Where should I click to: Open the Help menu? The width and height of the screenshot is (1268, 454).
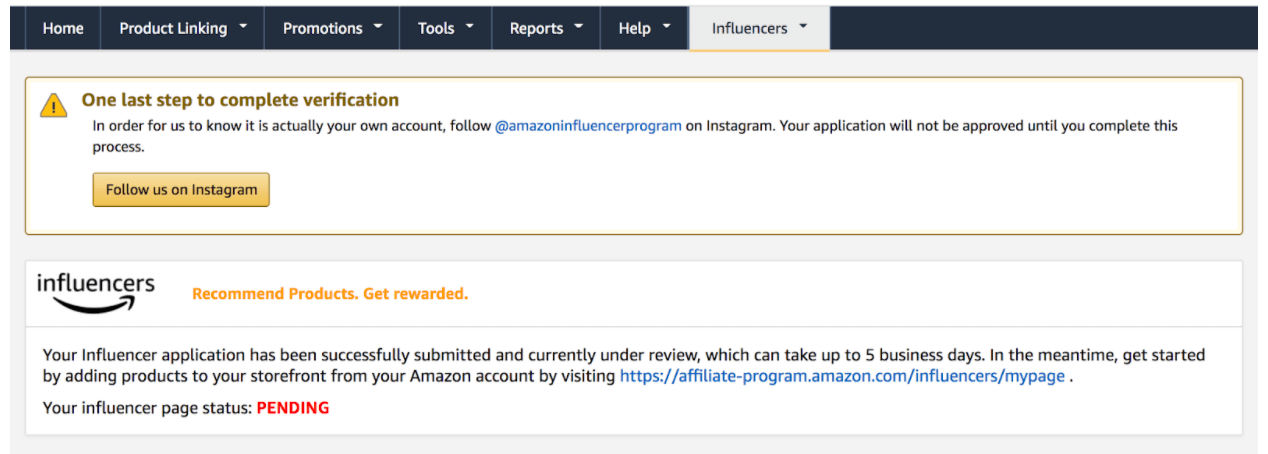coord(644,28)
